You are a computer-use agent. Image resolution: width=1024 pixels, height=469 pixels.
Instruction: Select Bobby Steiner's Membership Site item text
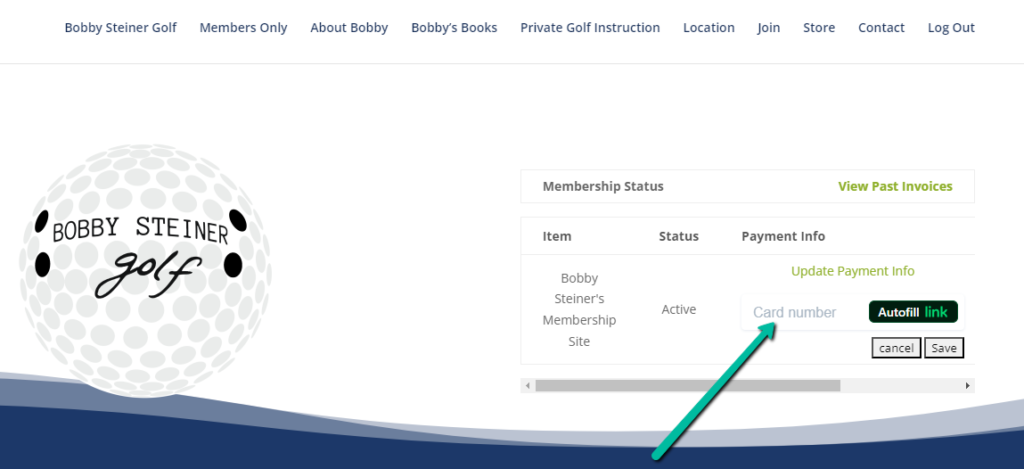tap(579, 310)
